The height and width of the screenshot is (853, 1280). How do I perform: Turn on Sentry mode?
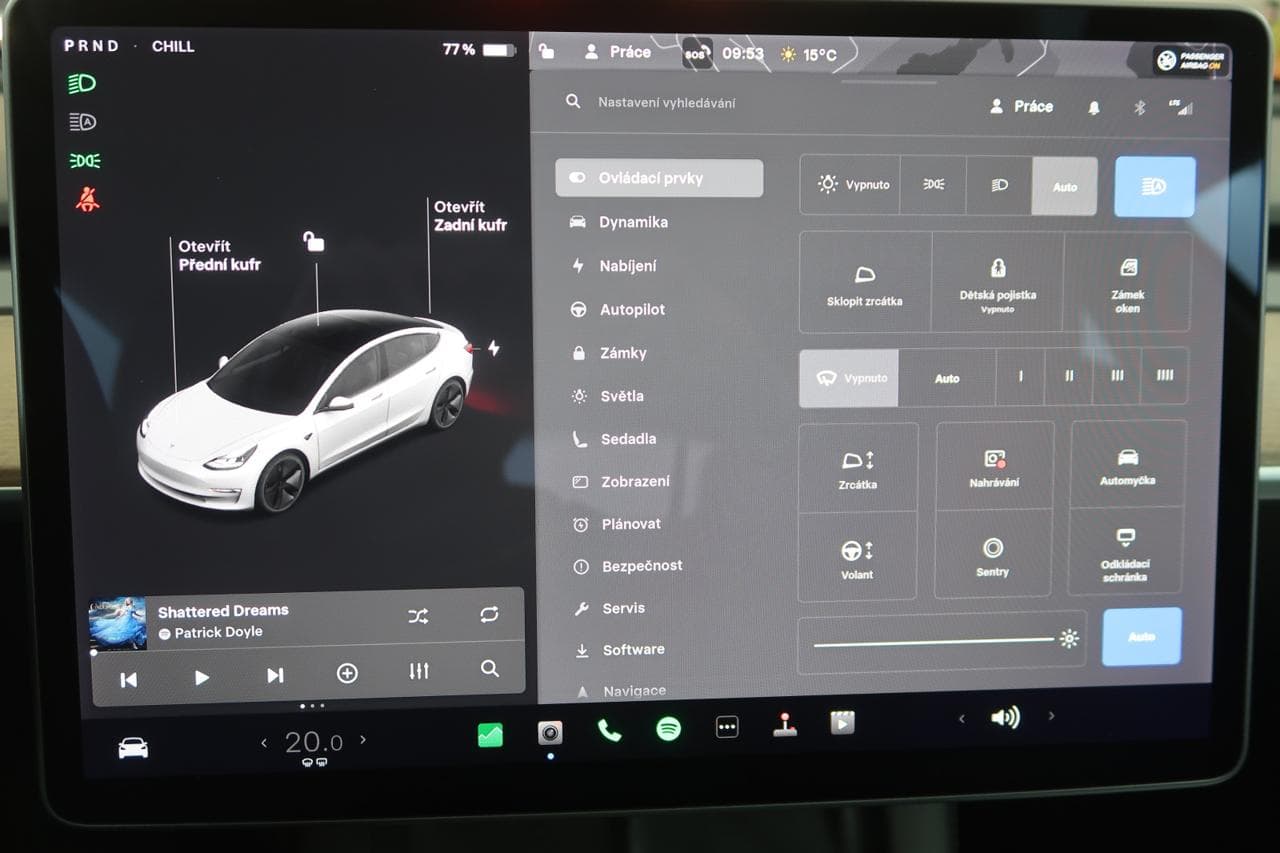pyautogui.click(x=992, y=560)
